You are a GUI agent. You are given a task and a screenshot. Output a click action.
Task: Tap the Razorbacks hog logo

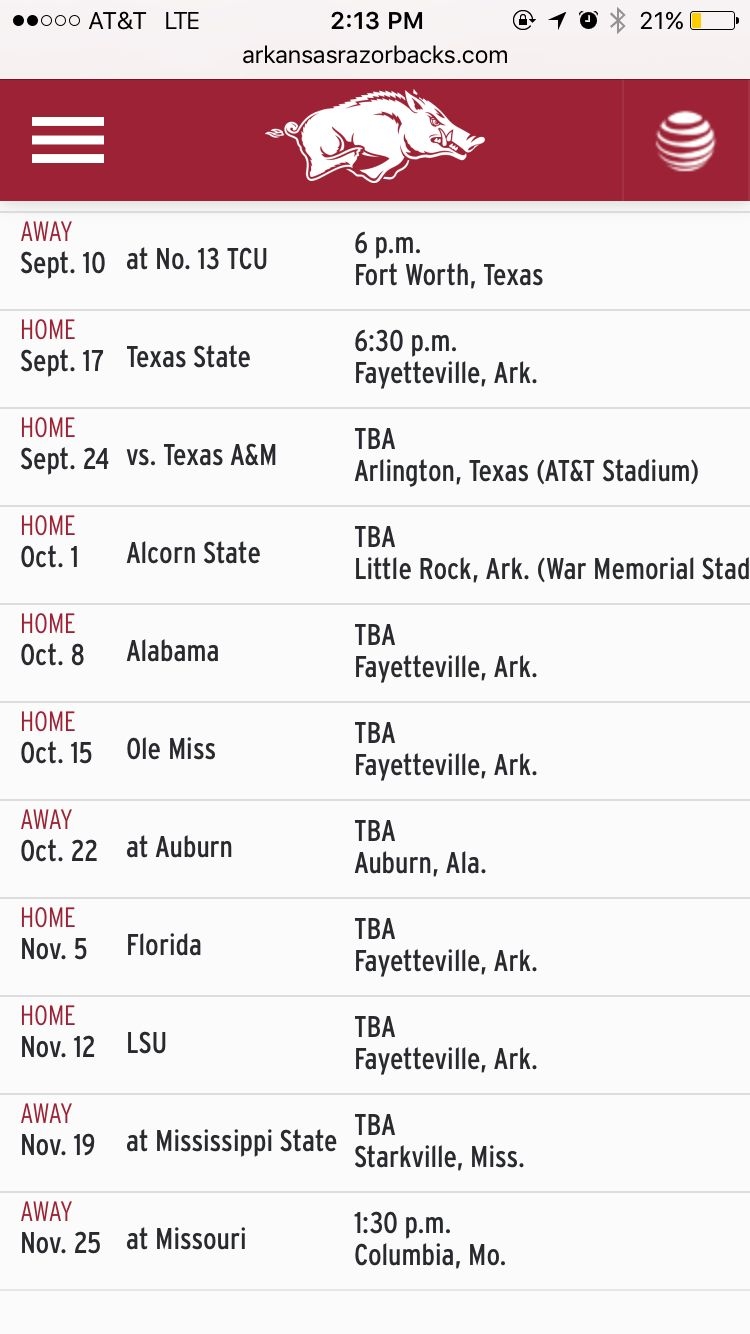(375, 140)
